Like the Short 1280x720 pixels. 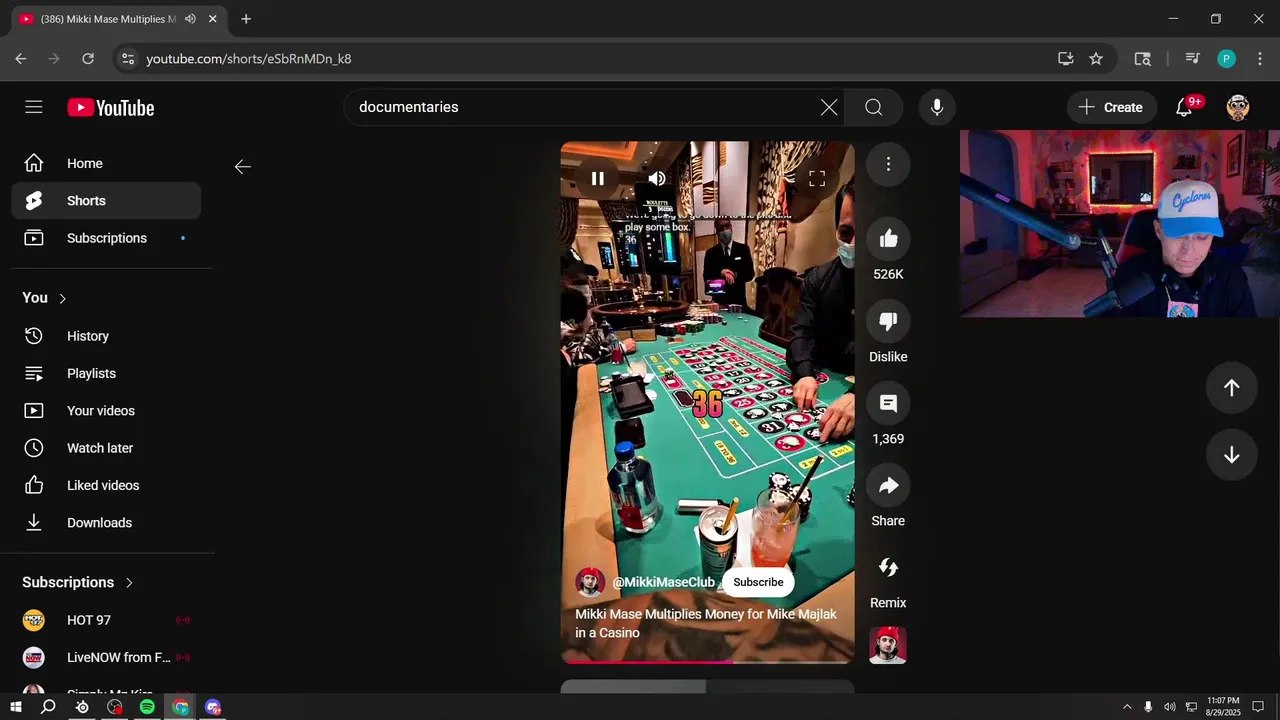pyautogui.click(x=888, y=239)
